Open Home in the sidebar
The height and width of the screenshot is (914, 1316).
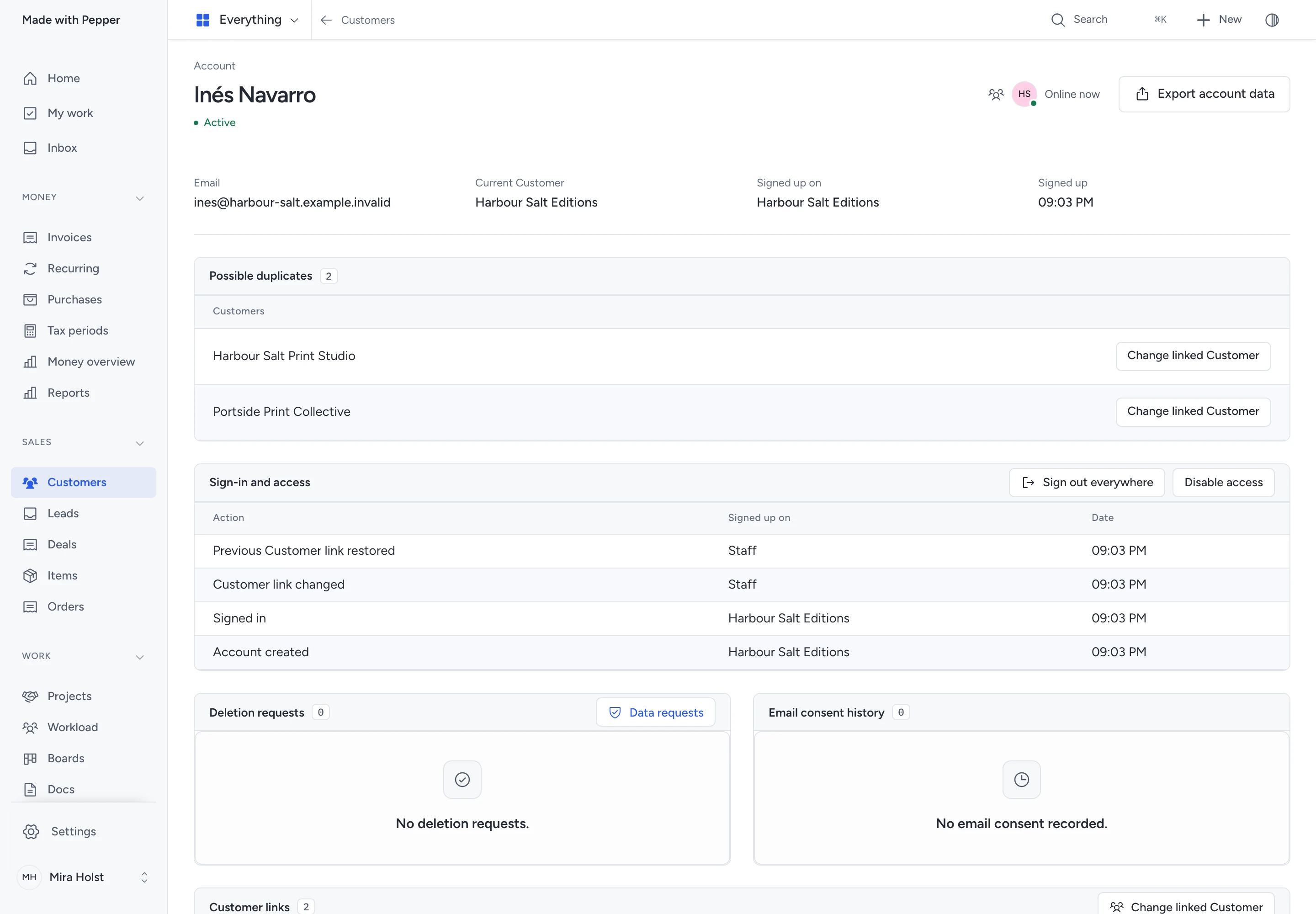click(x=84, y=79)
